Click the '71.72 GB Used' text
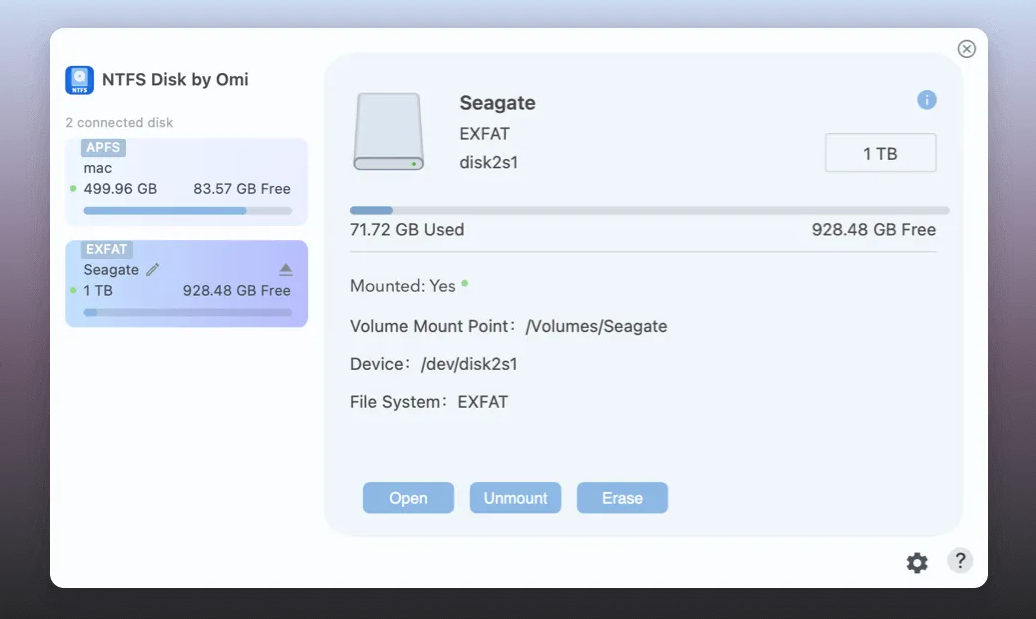The height and width of the screenshot is (619, 1036). [407, 230]
